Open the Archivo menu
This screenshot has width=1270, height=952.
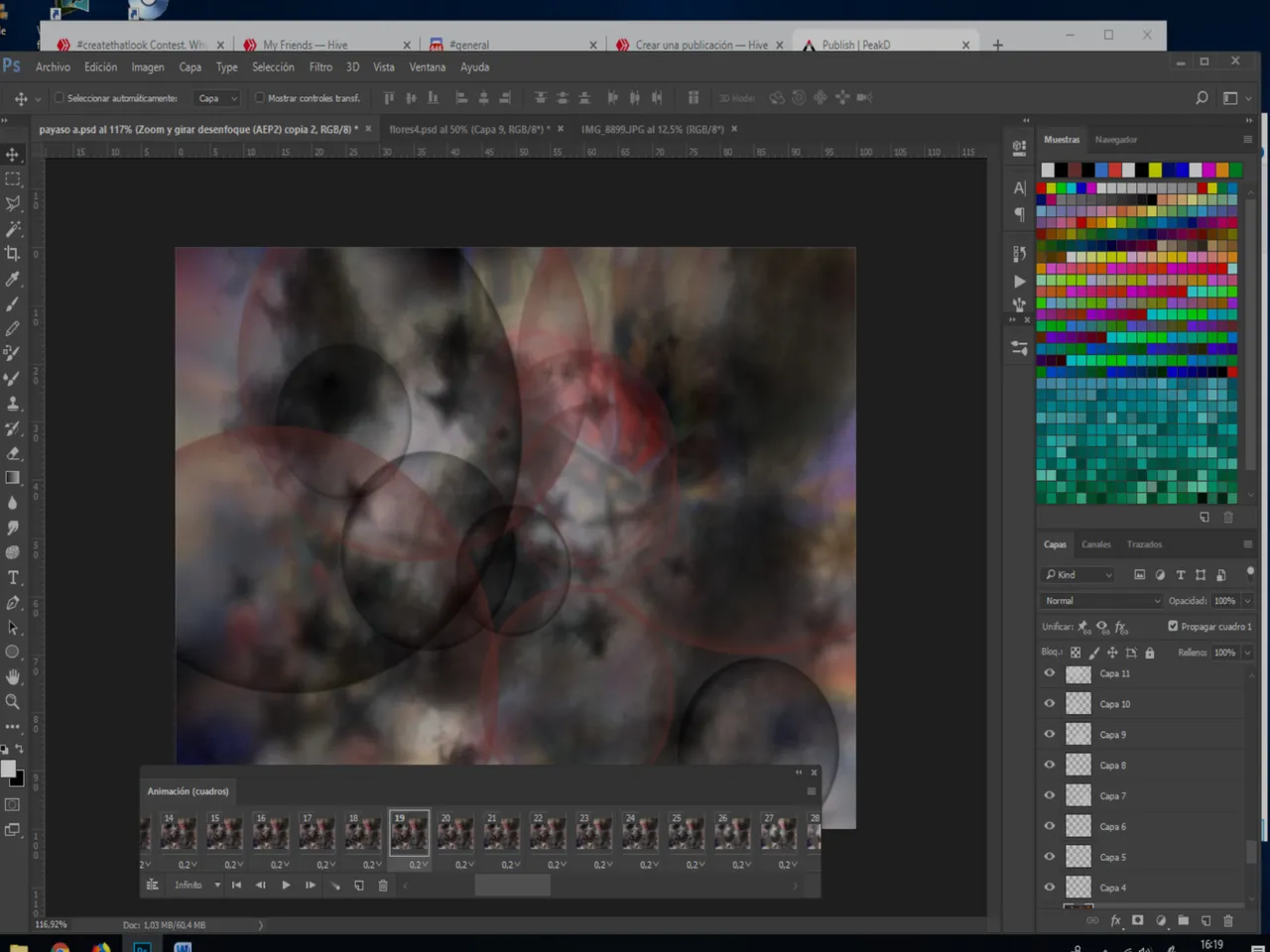point(53,67)
